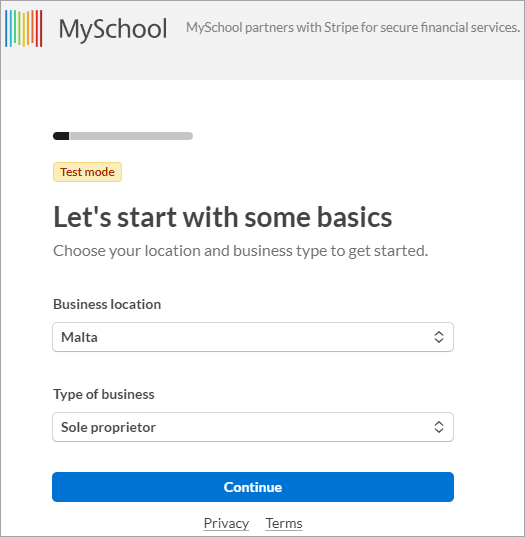The height and width of the screenshot is (537, 525).
Task: Click the "Choose your location" subtitle text
Action: pos(240,251)
